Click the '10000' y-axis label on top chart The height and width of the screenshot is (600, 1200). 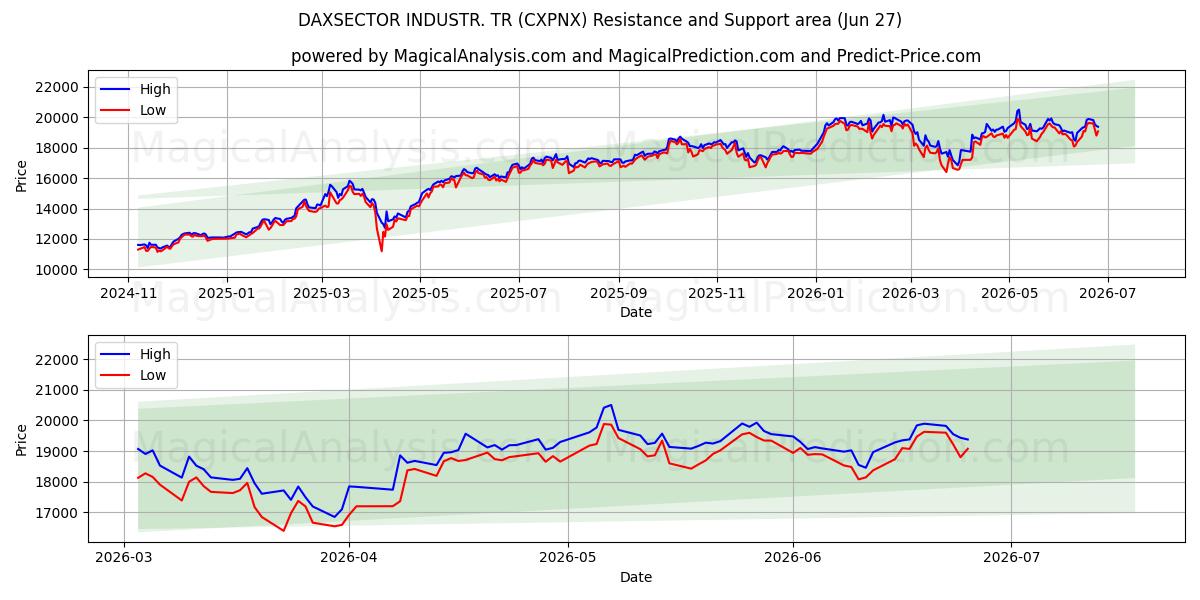pyautogui.click(x=57, y=270)
